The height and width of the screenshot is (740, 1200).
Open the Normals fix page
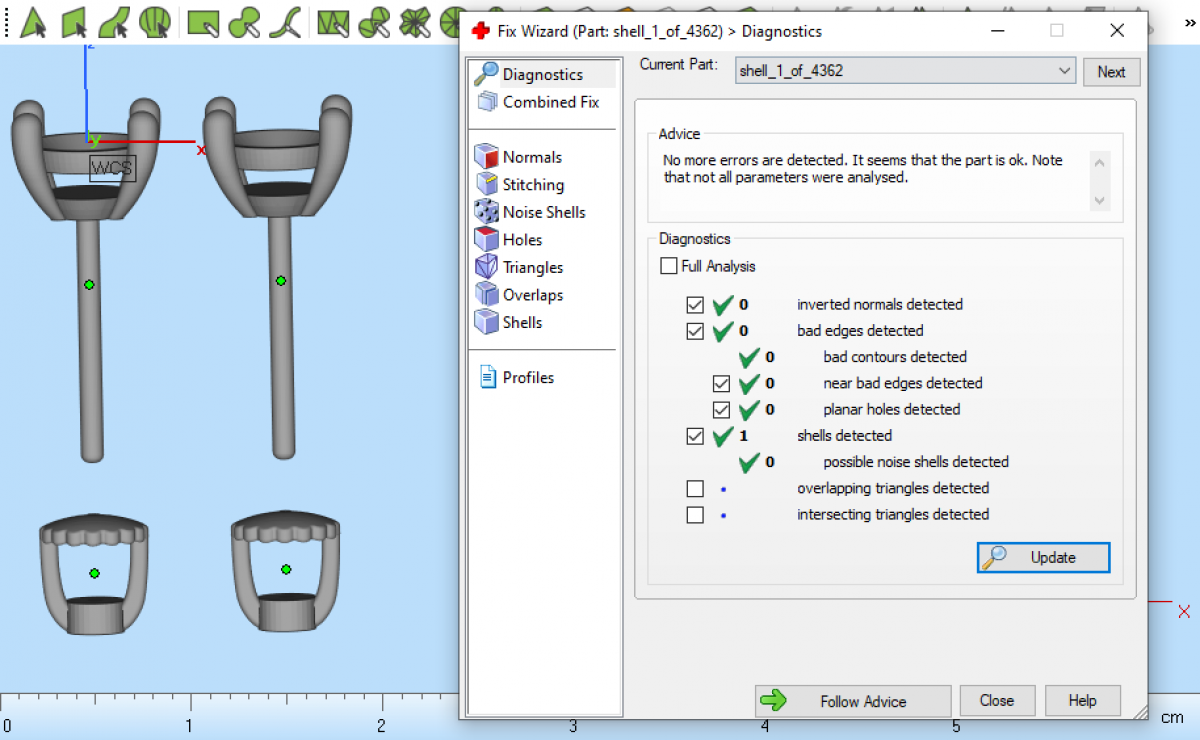pyautogui.click(x=531, y=157)
